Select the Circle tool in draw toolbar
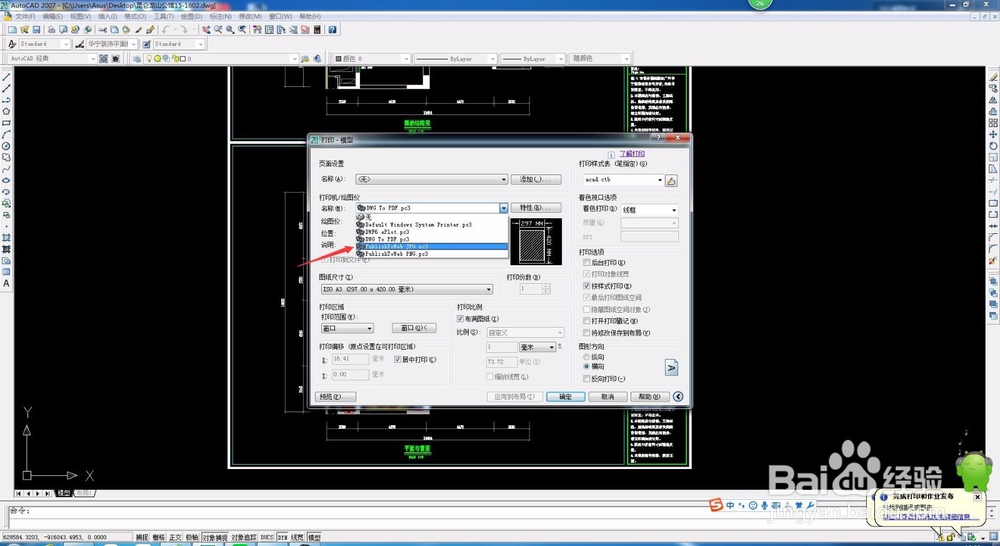Screen dimensions: 1000x546 (x=6, y=146)
